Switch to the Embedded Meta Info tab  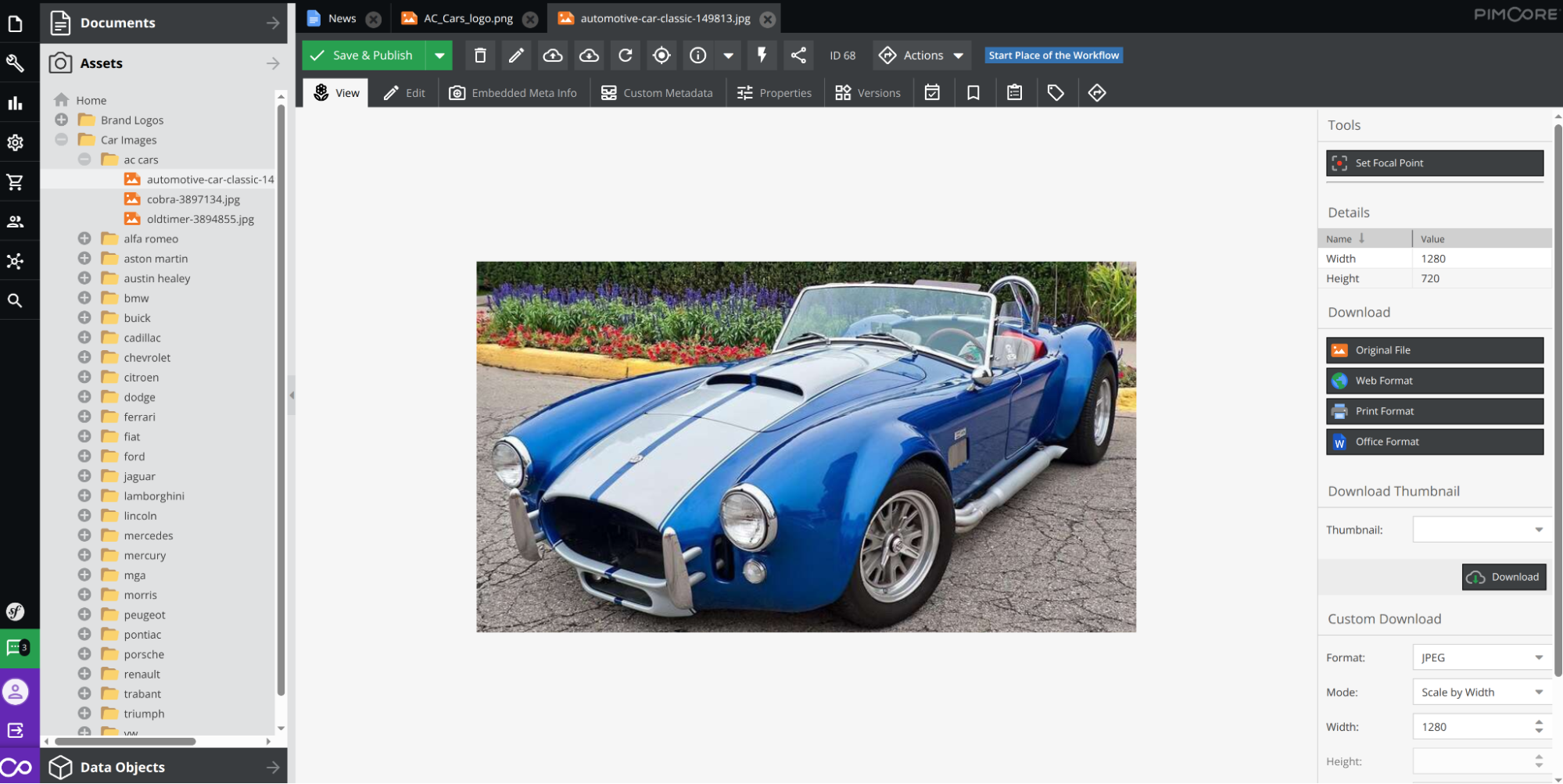513,93
